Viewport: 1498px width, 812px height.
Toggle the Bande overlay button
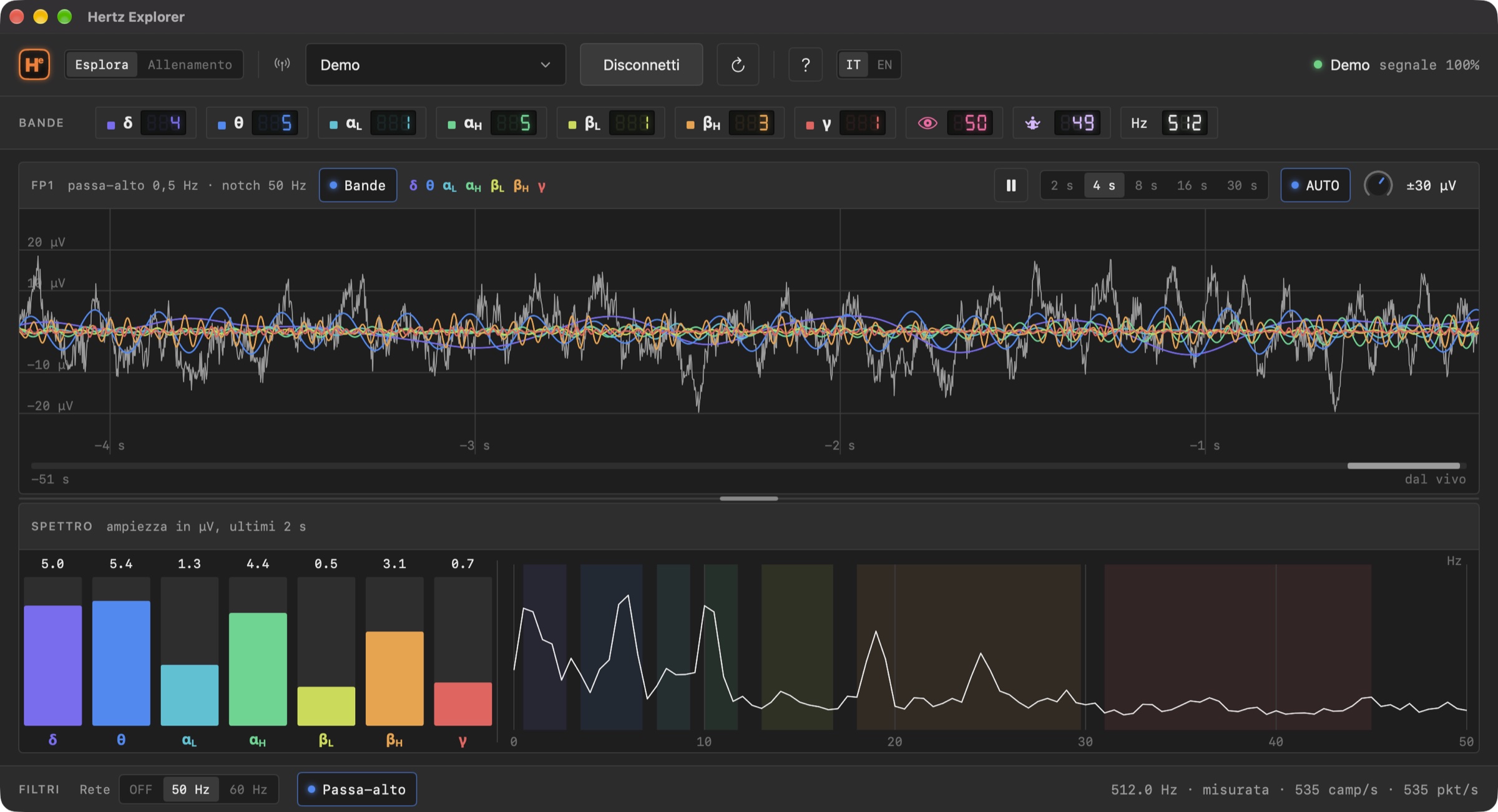point(358,185)
